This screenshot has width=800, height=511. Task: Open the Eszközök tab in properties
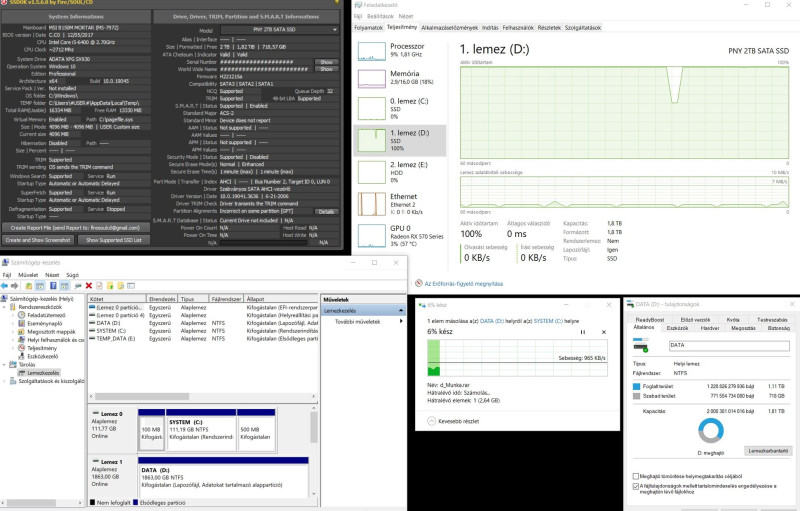click(678, 328)
